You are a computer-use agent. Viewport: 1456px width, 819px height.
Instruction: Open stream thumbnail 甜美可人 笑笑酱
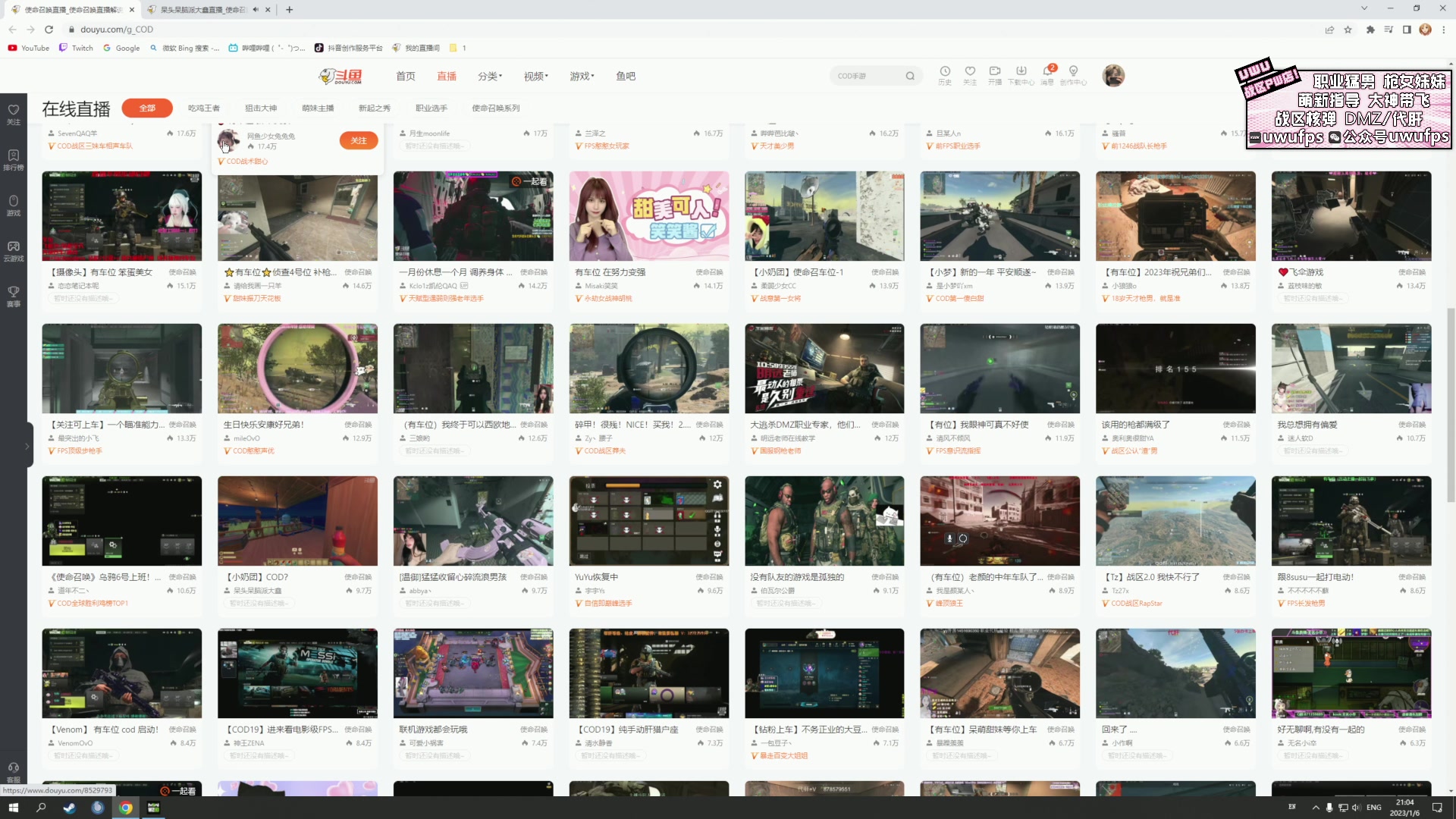649,216
